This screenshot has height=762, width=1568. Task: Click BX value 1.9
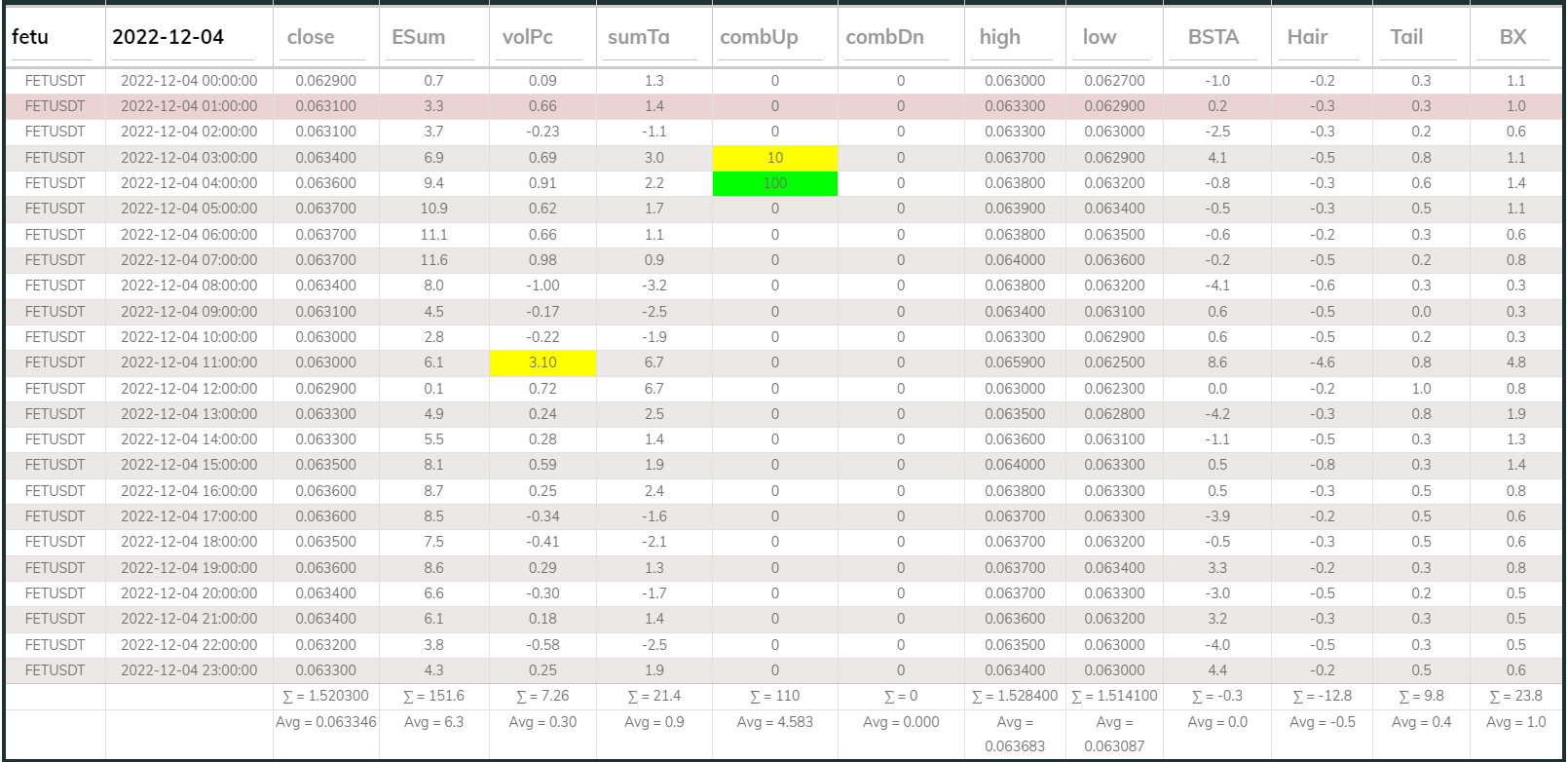click(1516, 414)
